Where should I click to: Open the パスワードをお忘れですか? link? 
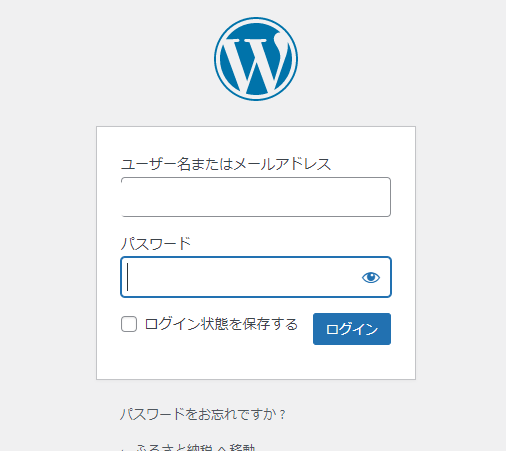coord(203,414)
